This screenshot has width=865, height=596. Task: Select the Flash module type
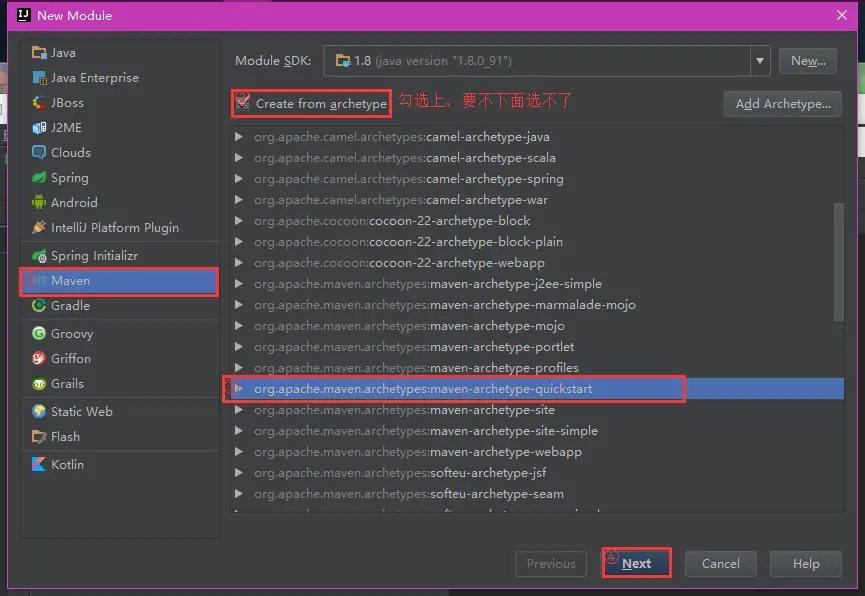(58, 437)
